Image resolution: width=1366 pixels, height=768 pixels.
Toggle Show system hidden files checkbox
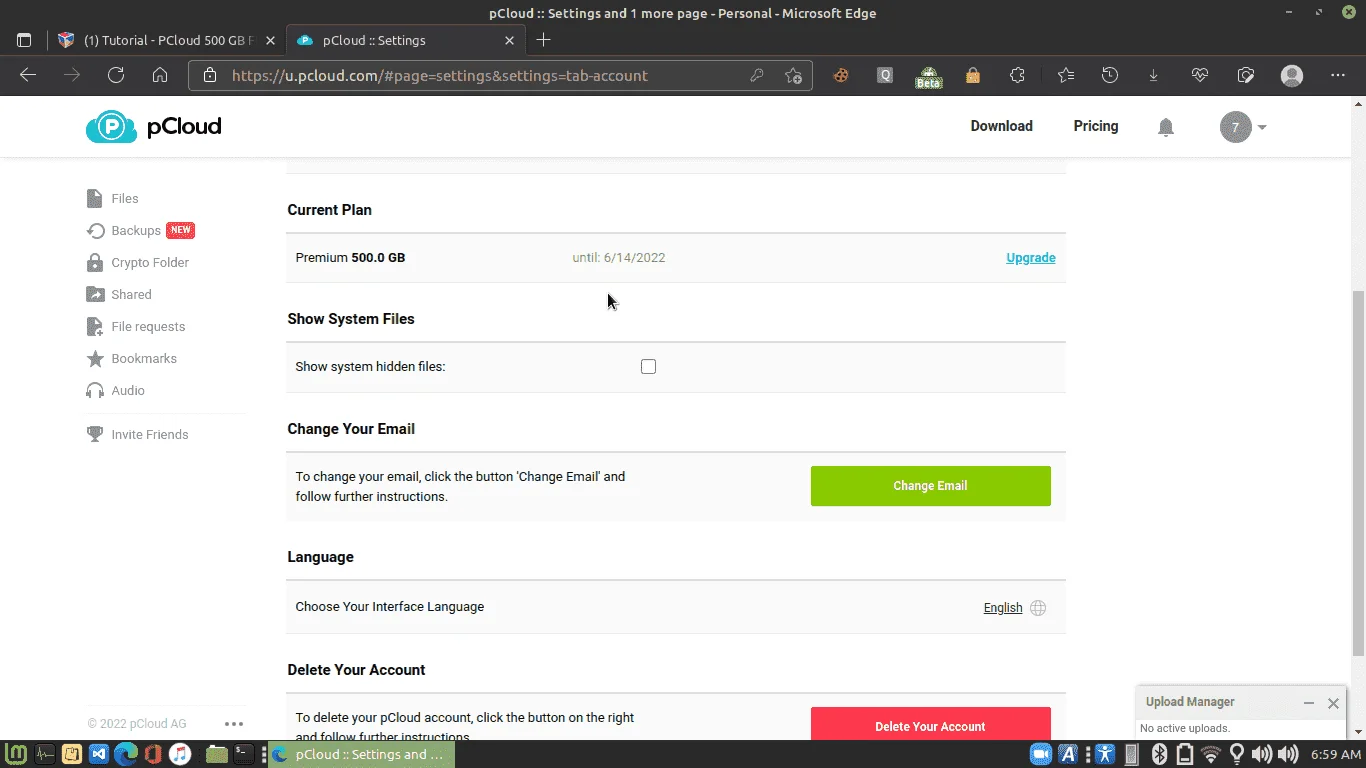[648, 367]
